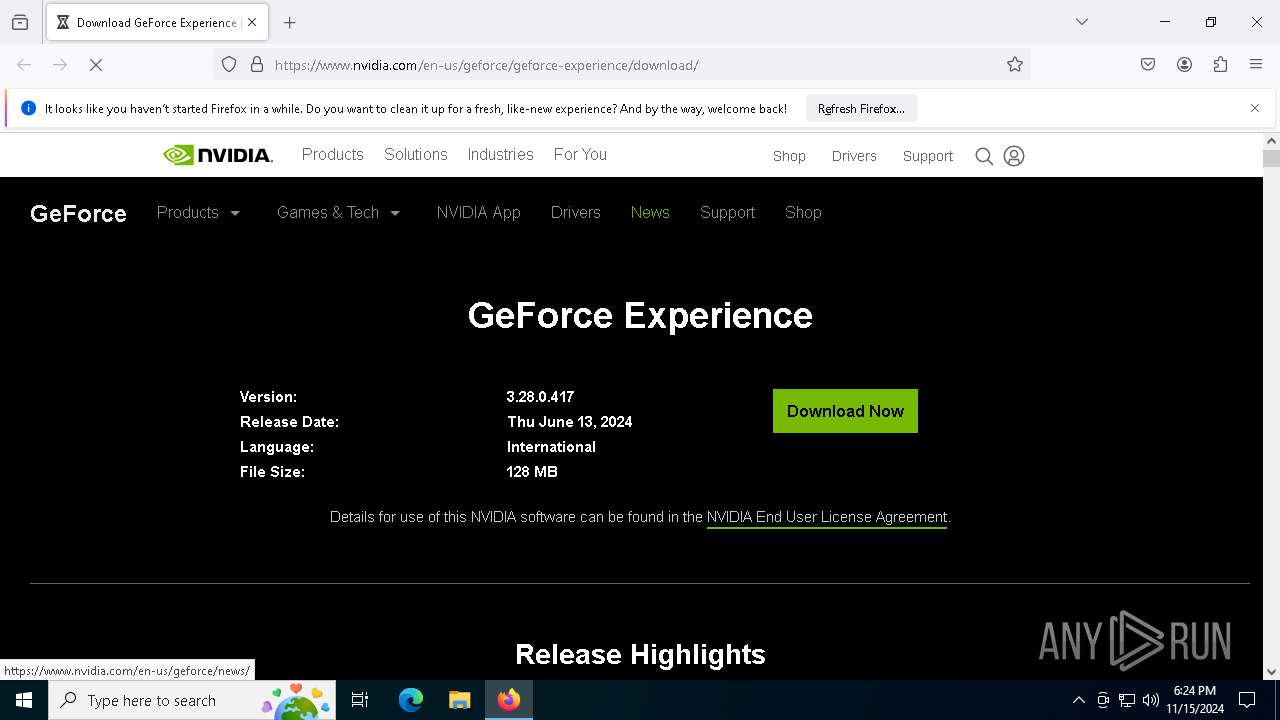The width and height of the screenshot is (1280, 720).
Task: Click the Meet Now tray icon
Action: tap(1103, 700)
